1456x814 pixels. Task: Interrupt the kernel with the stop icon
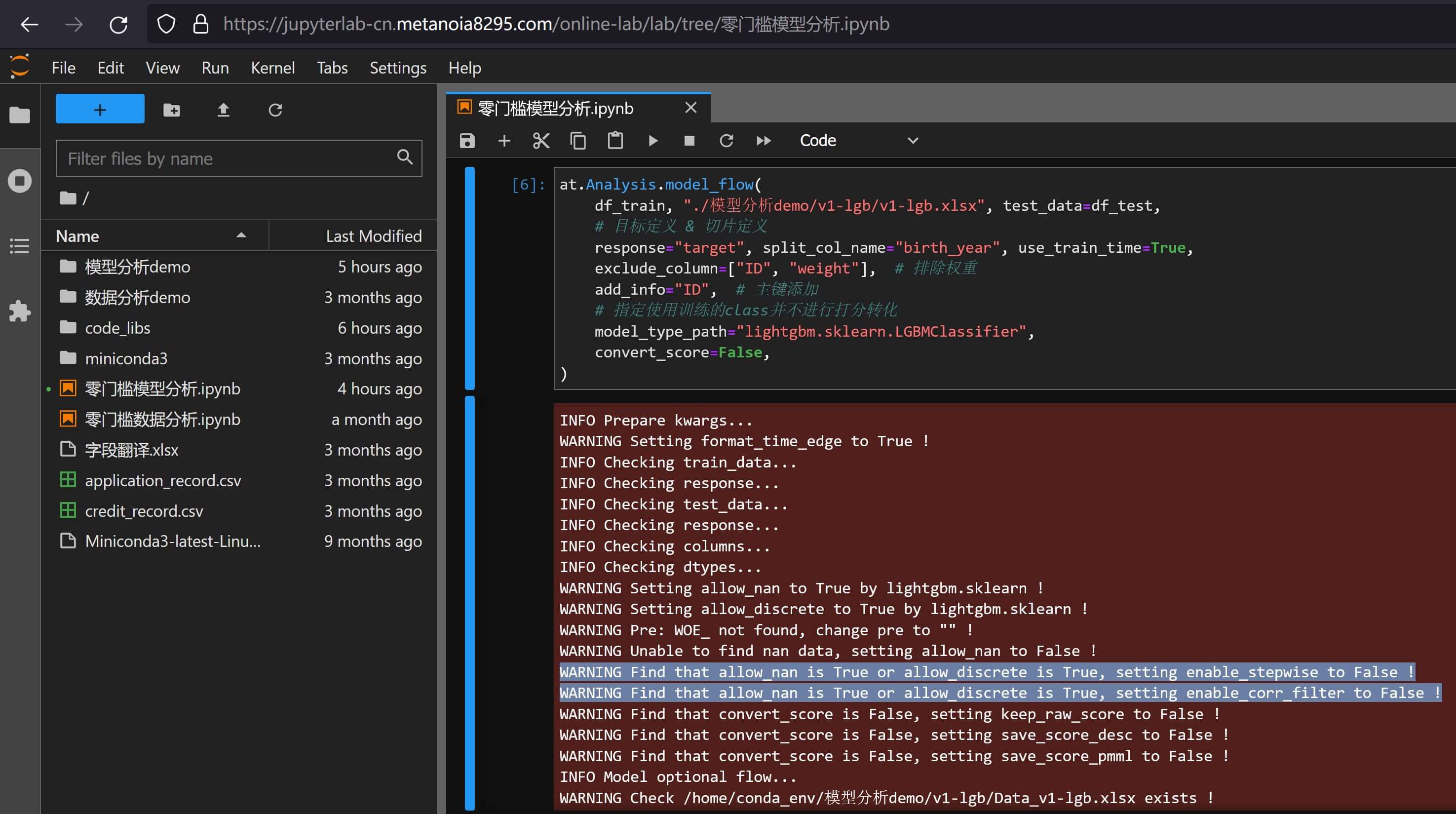tap(689, 140)
